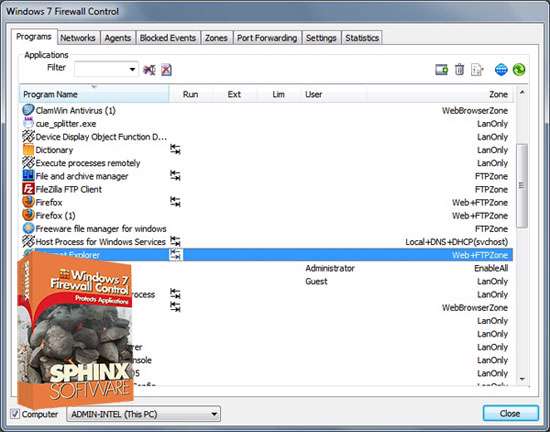This screenshot has width=550, height=432.
Task: Click the Firefox (1) row icon
Action: 28,215
